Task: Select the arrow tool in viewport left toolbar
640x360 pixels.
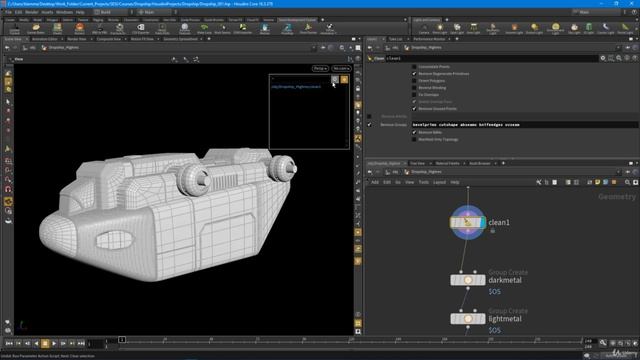Action: (x=8, y=101)
